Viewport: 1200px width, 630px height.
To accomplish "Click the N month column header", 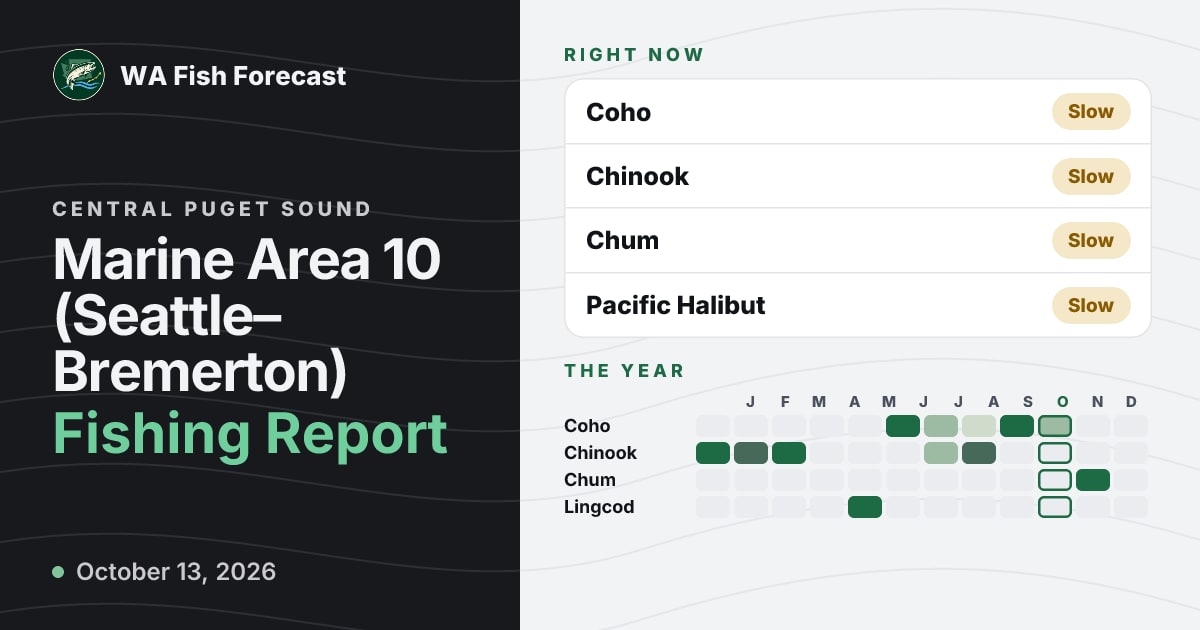I will [x=1097, y=402].
